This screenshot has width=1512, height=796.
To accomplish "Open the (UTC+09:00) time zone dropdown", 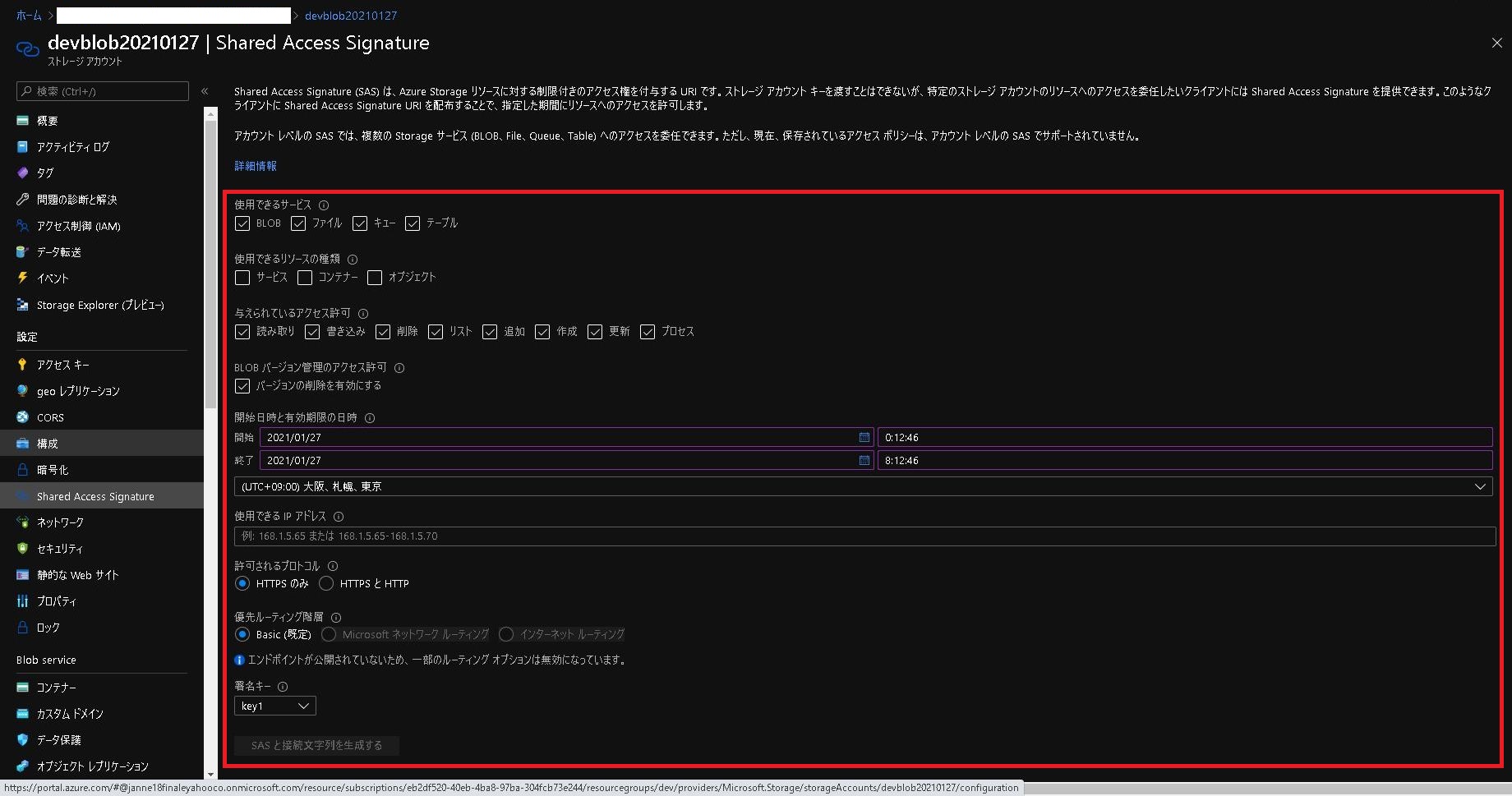I will (x=863, y=487).
